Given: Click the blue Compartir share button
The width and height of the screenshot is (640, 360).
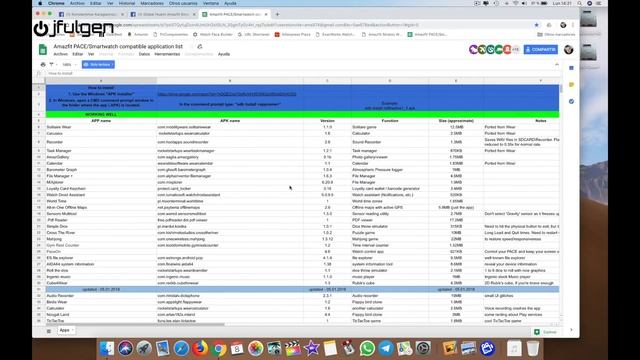Looking at the screenshot, I should [x=540, y=49].
